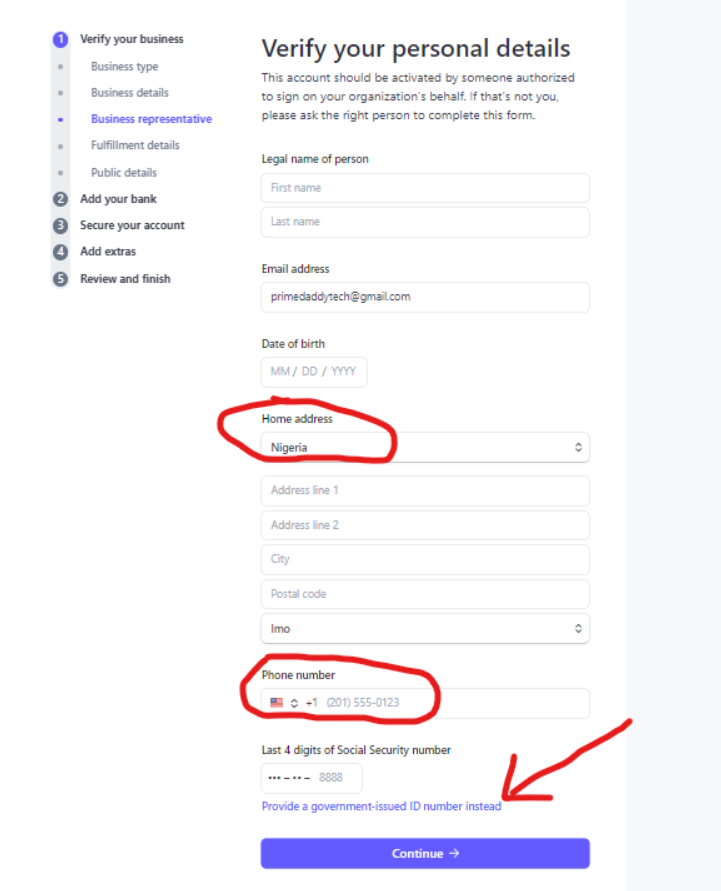Click the step 2 number icon

(x=60, y=199)
